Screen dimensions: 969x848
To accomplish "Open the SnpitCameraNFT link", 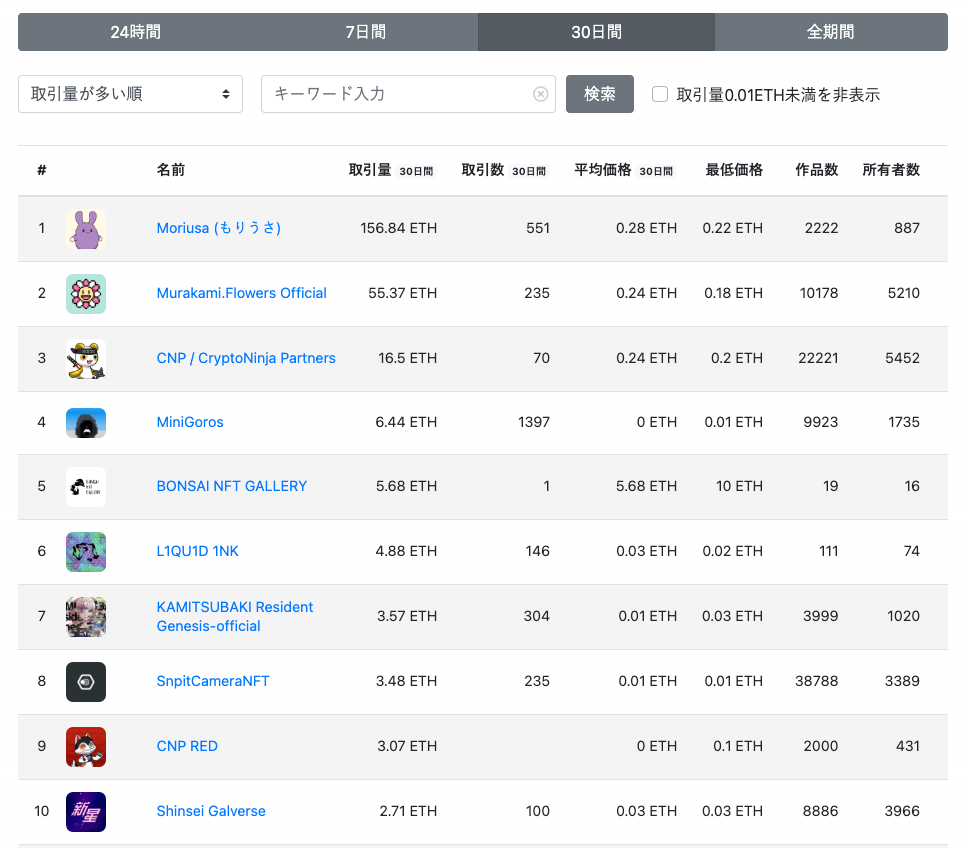I will click(213, 681).
